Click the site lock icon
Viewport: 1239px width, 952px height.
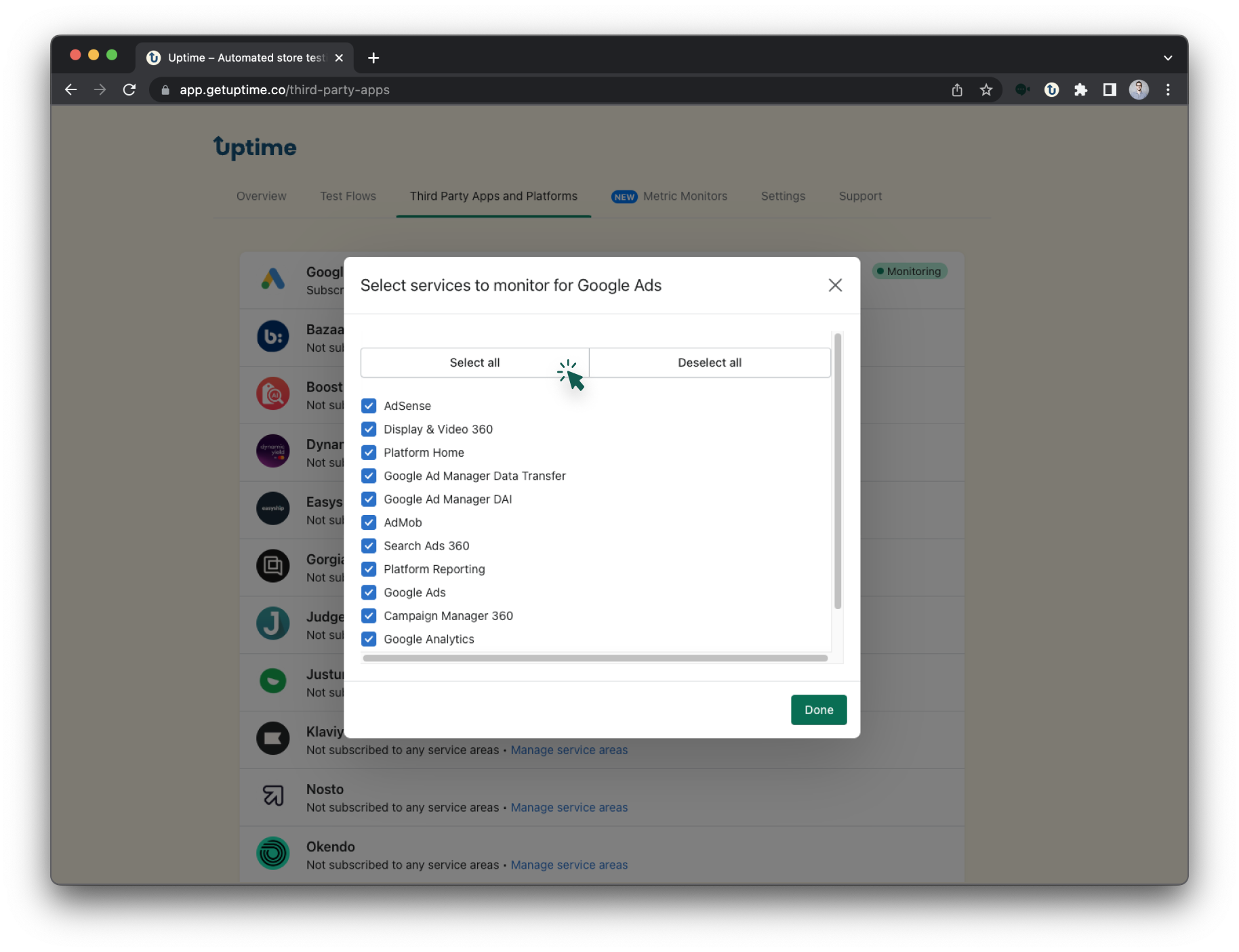pos(165,89)
